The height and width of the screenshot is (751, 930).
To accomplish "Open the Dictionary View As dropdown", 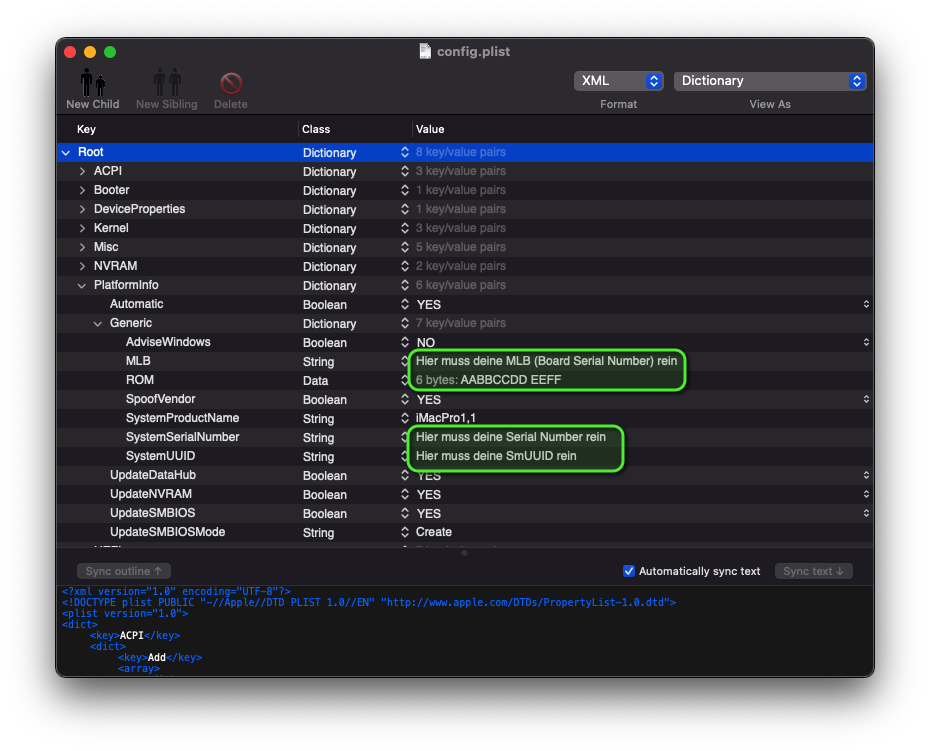I will [770, 81].
